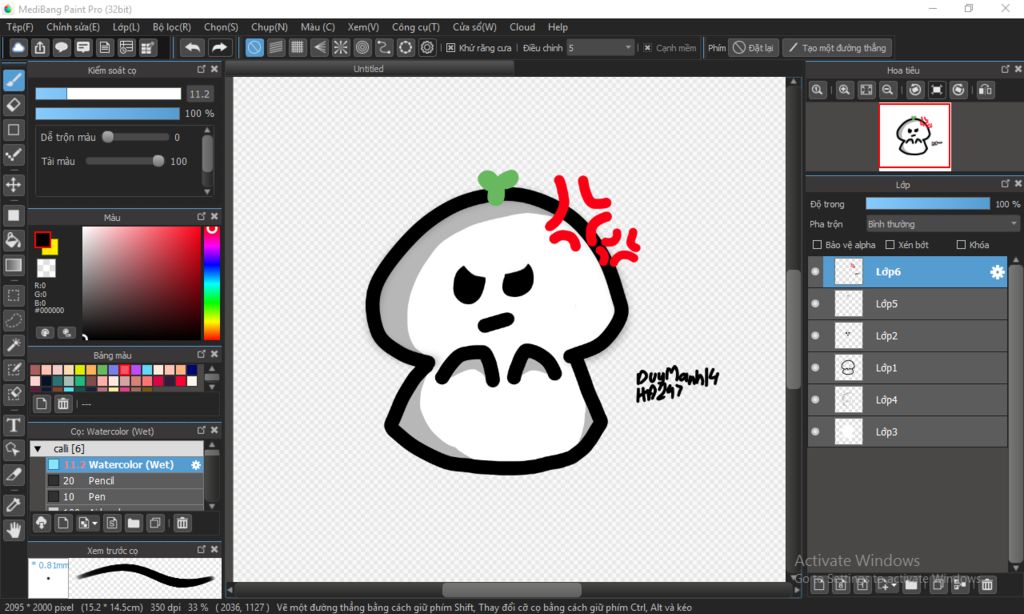Collapse the cali [6] brush group

pos(38,449)
